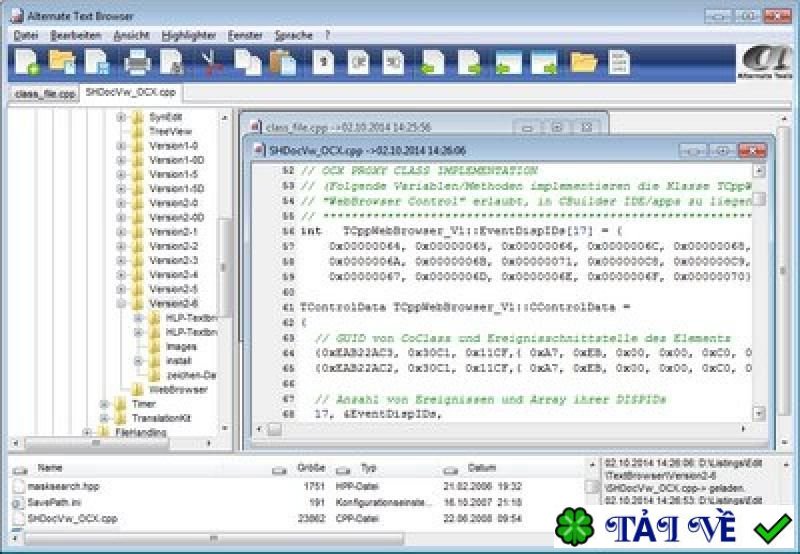Expand the Version2-0 folder node

(x=121, y=203)
